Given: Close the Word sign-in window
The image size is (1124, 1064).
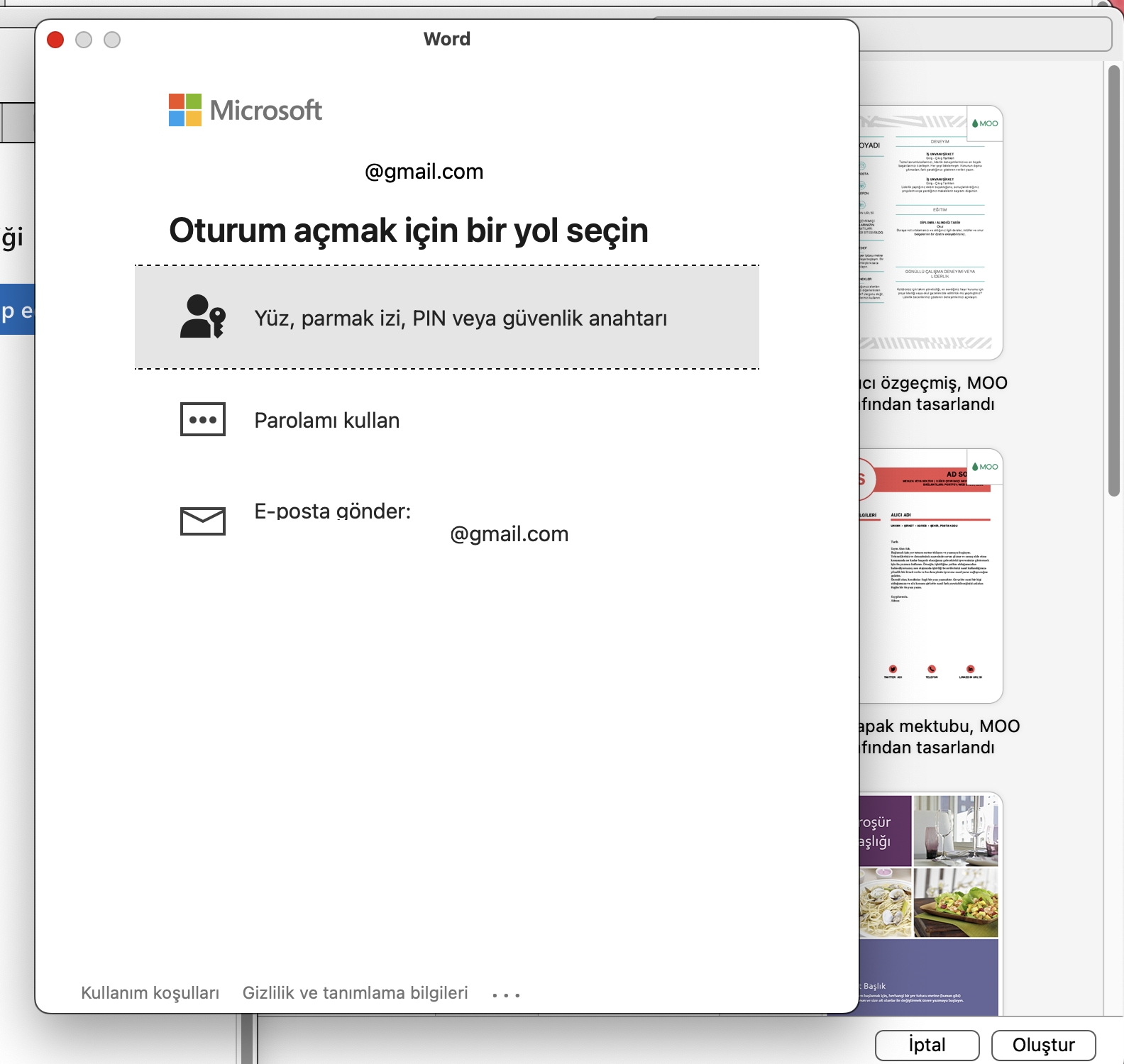Looking at the screenshot, I should click(x=55, y=40).
